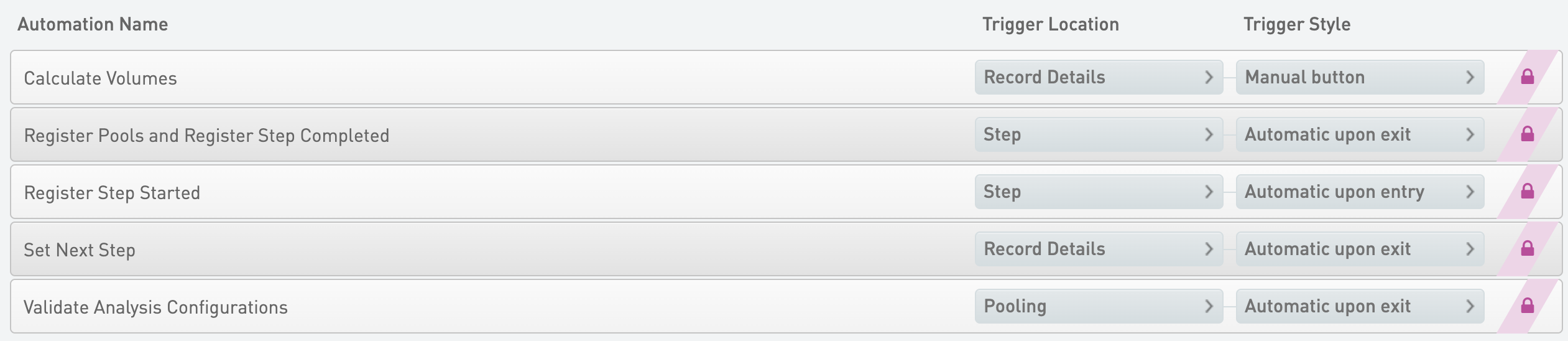Select the Calculate Volumes automation row

[786, 77]
